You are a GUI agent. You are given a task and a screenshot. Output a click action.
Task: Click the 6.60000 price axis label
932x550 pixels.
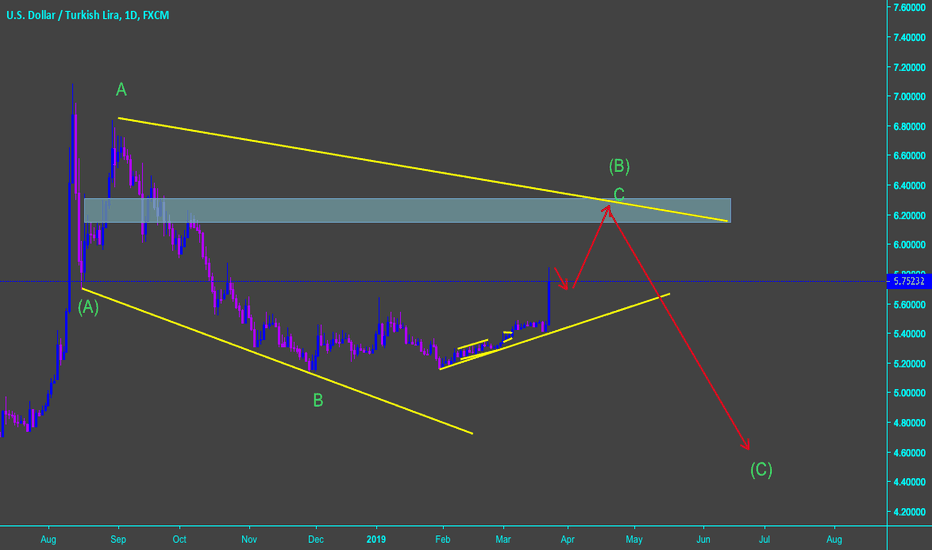[909, 155]
